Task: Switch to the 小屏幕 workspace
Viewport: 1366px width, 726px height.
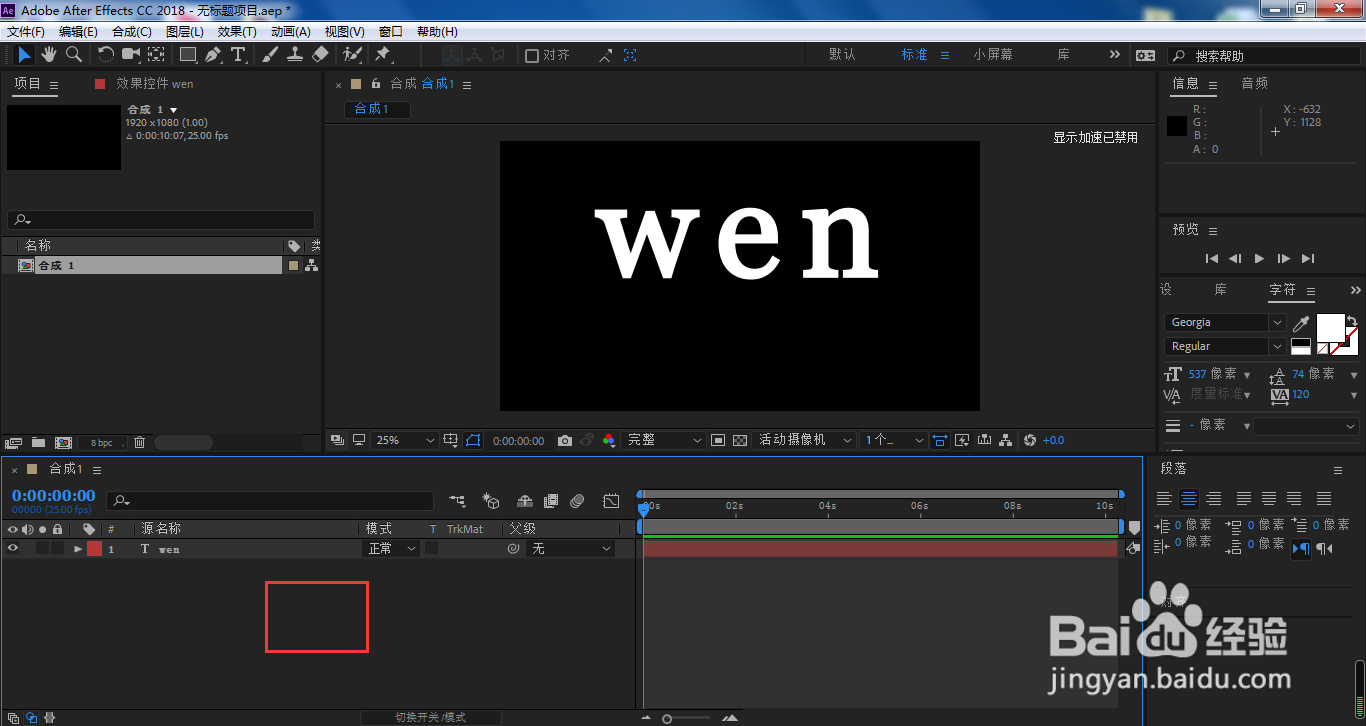Action: coord(992,55)
